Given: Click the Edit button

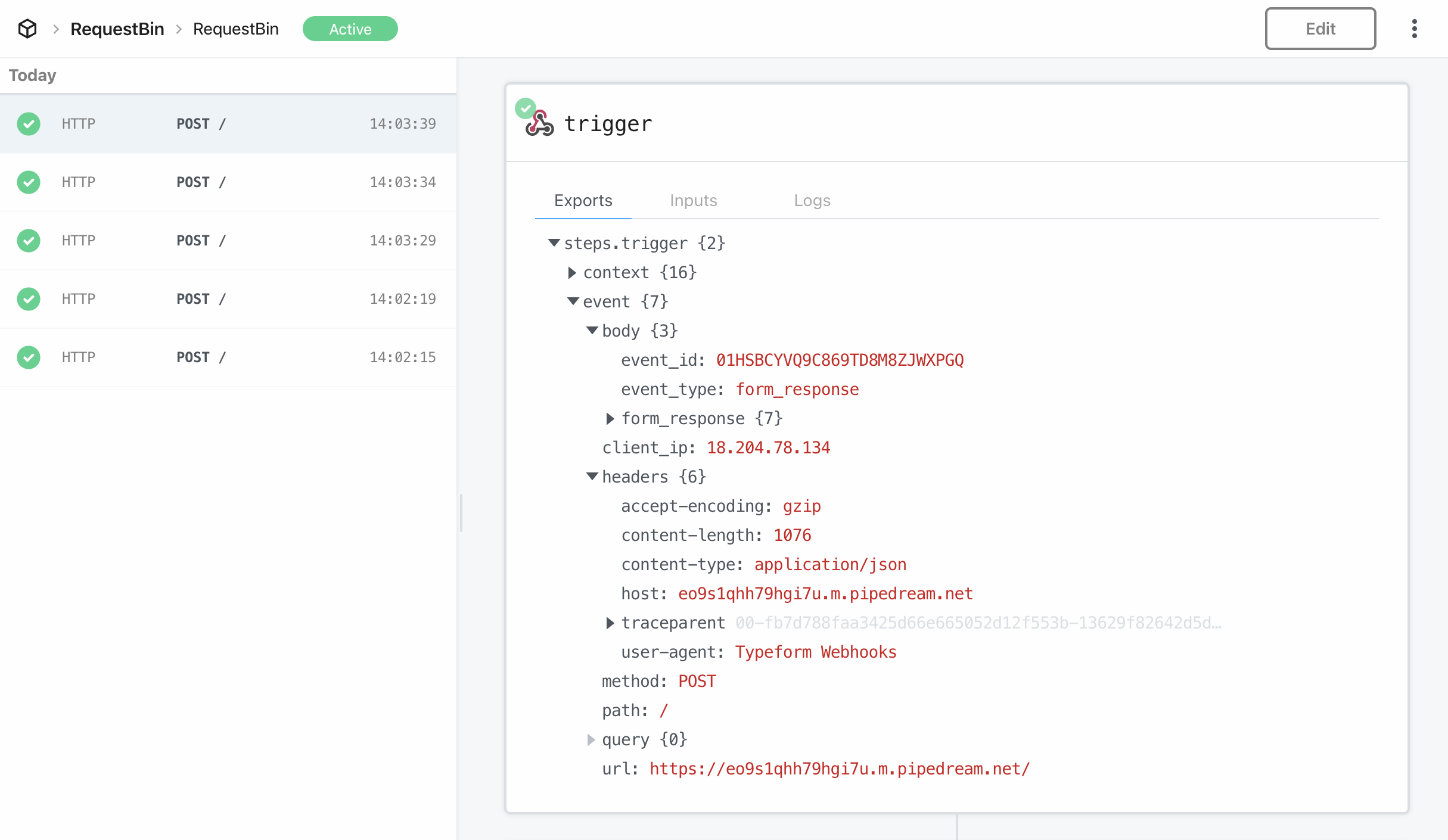Looking at the screenshot, I should click(1320, 29).
